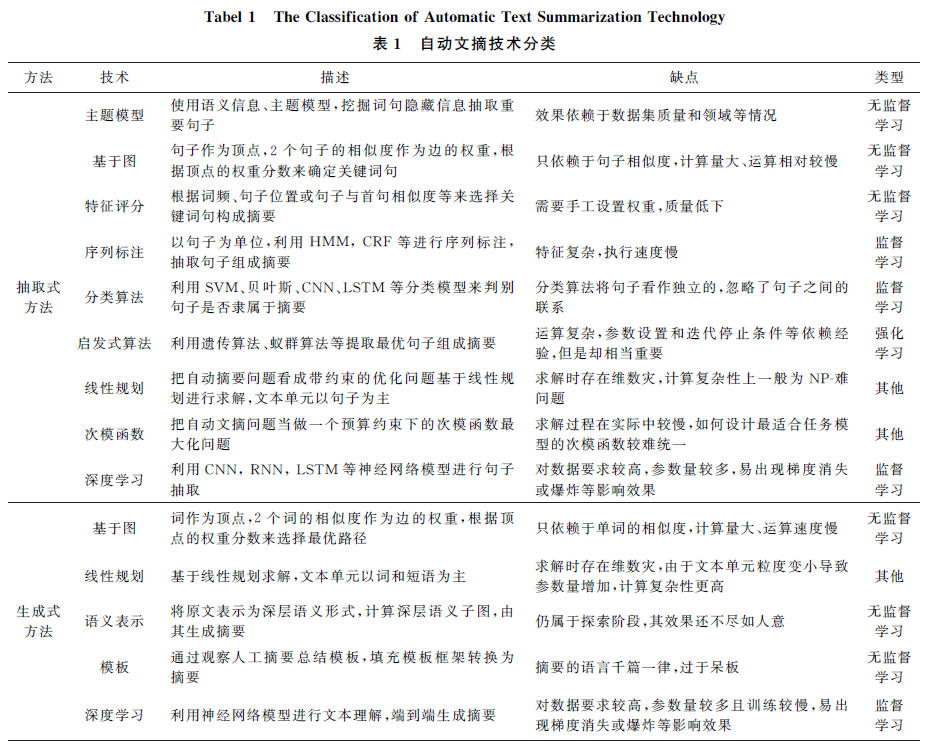Click the 强化学习 type cell

889,343
